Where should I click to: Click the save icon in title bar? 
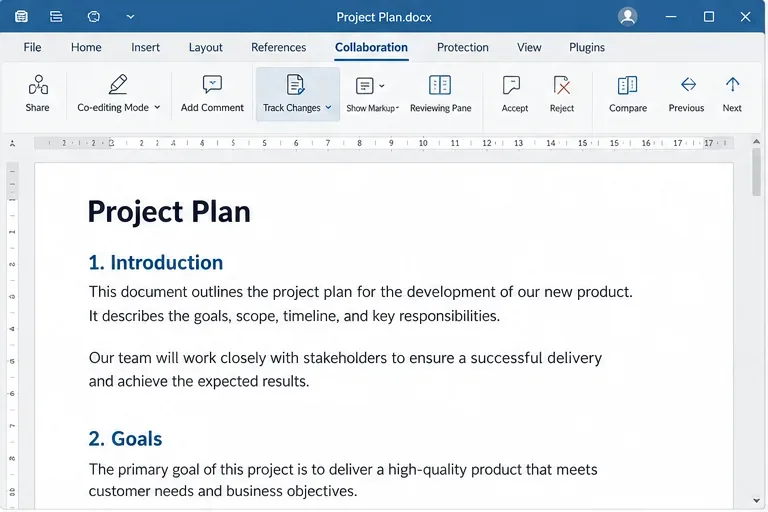point(21,17)
